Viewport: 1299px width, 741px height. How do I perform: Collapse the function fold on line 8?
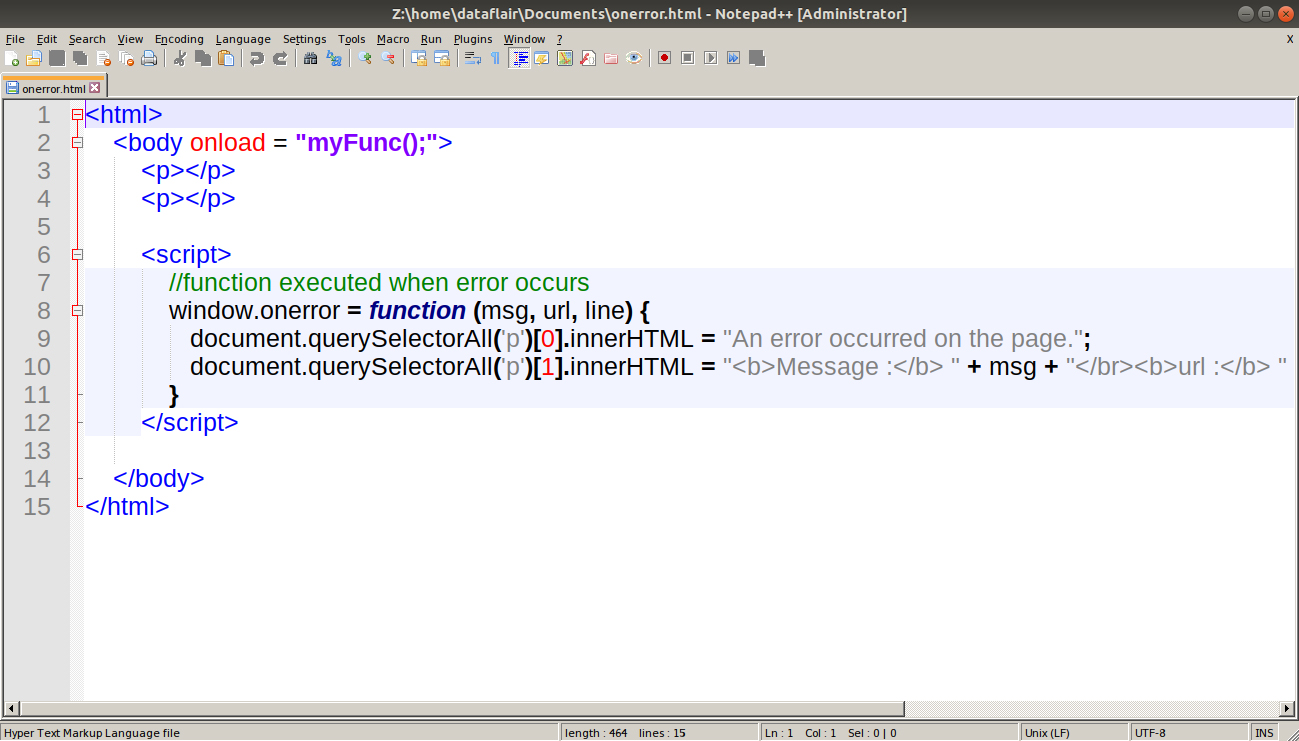pyautogui.click(x=77, y=311)
